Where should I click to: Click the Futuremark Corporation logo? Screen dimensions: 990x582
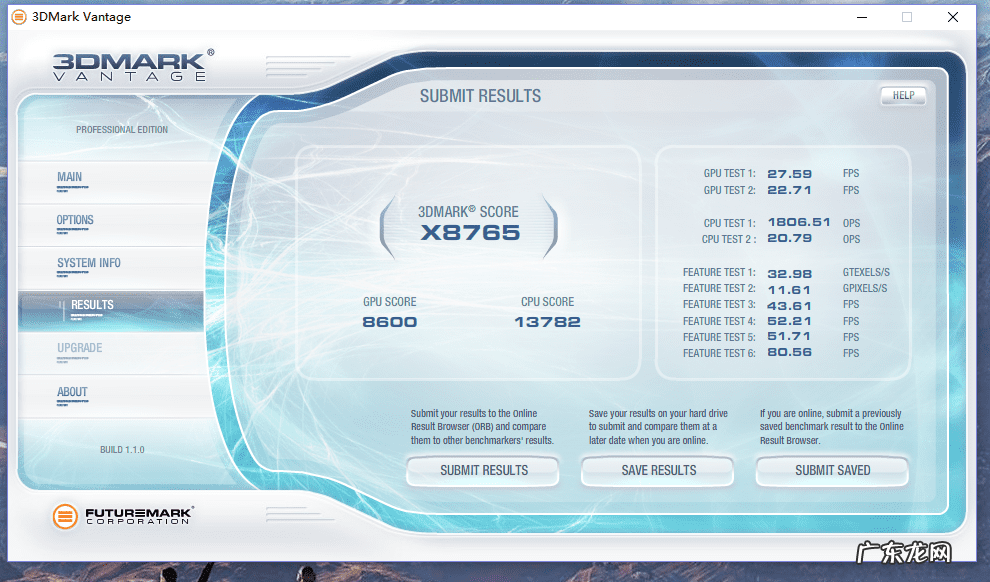click(x=122, y=516)
